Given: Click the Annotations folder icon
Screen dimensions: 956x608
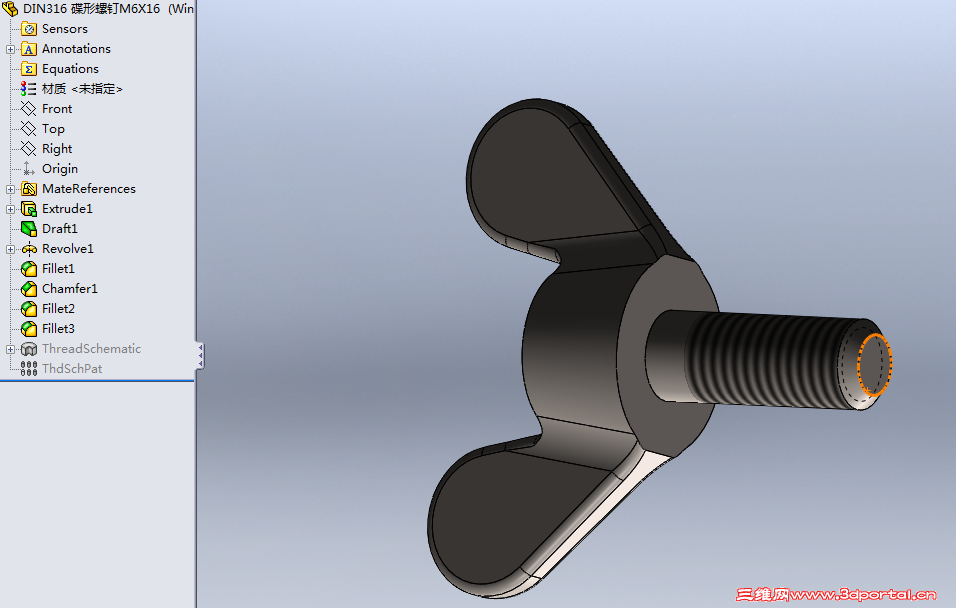Looking at the screenshot, I should (x=29, y=49).
